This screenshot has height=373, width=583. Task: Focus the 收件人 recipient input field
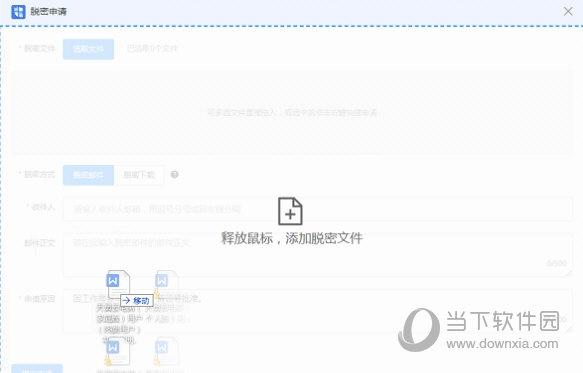click(x=318, y=209)
